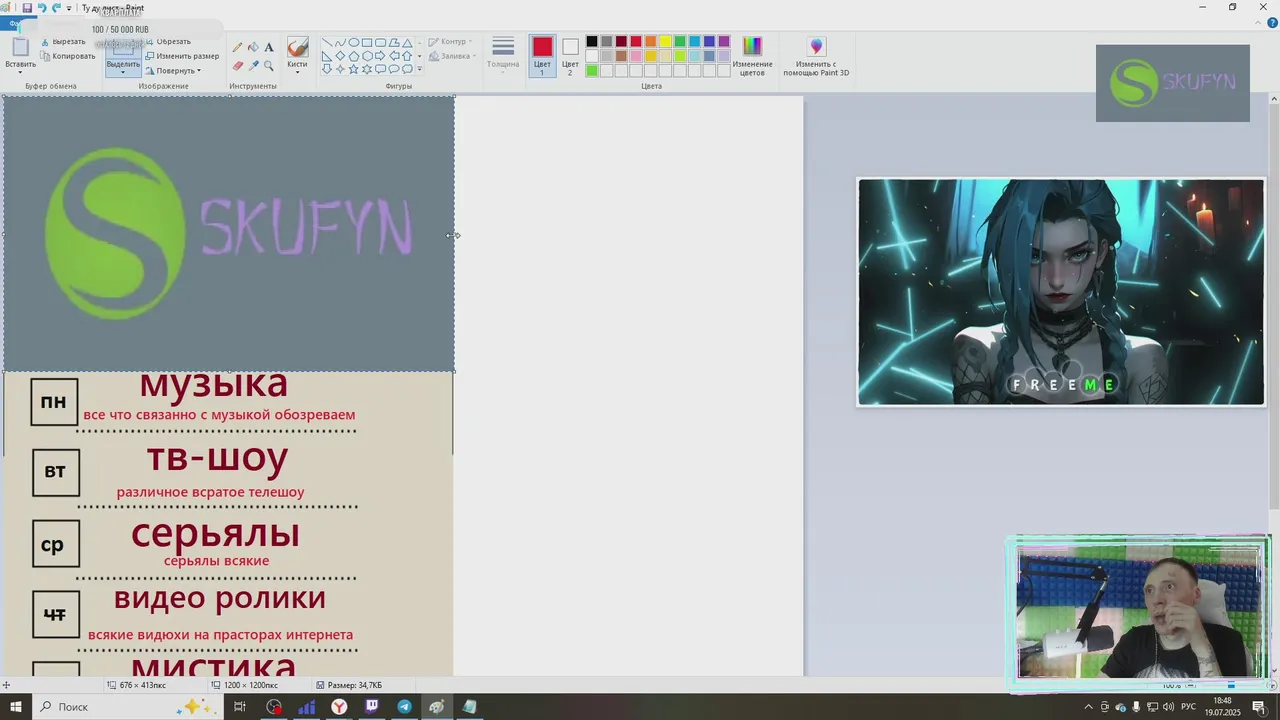Click file size 'Размер: 34,7КБ' in status bar
1280x720 pixels.
[x=349, y=685]
